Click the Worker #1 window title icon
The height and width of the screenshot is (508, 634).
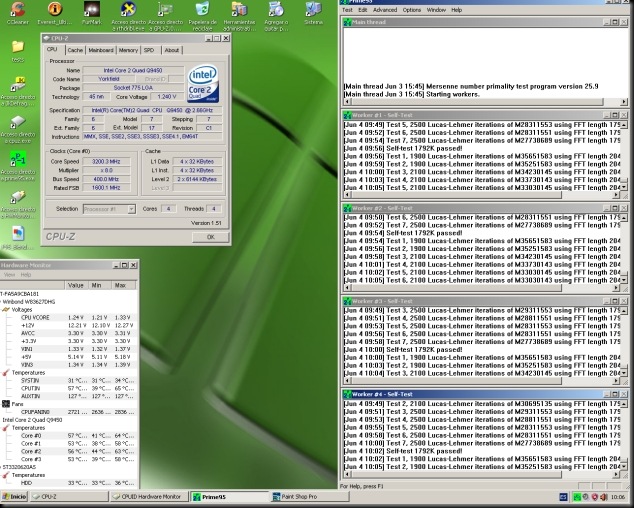click(347, 115)
